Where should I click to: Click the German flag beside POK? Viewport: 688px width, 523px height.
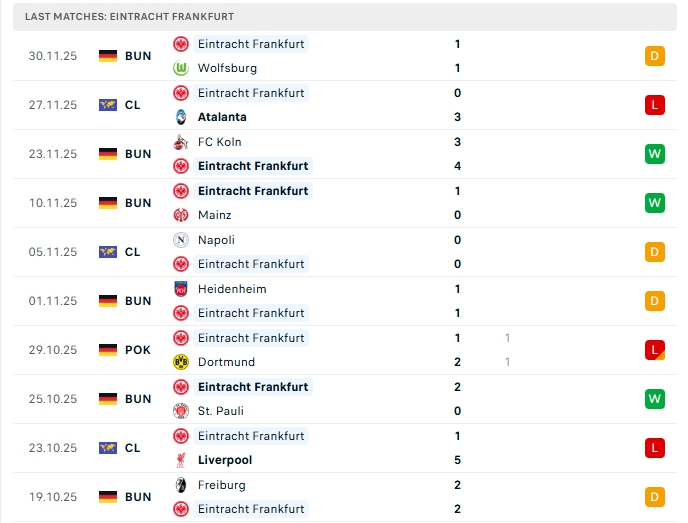tap(108, 350)
